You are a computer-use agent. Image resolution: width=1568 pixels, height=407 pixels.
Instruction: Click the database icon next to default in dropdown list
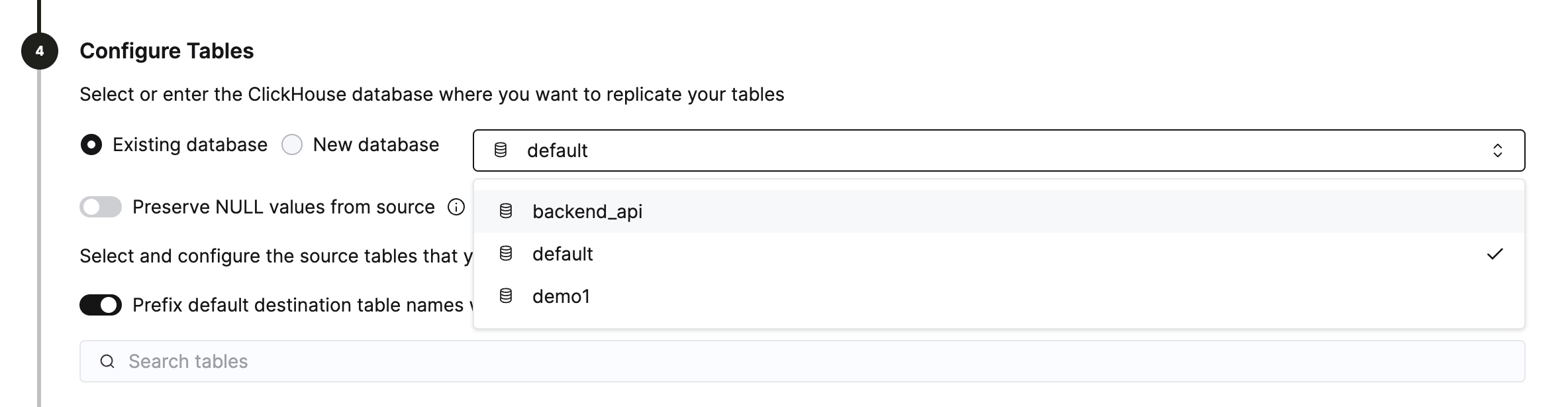(507, 253)
